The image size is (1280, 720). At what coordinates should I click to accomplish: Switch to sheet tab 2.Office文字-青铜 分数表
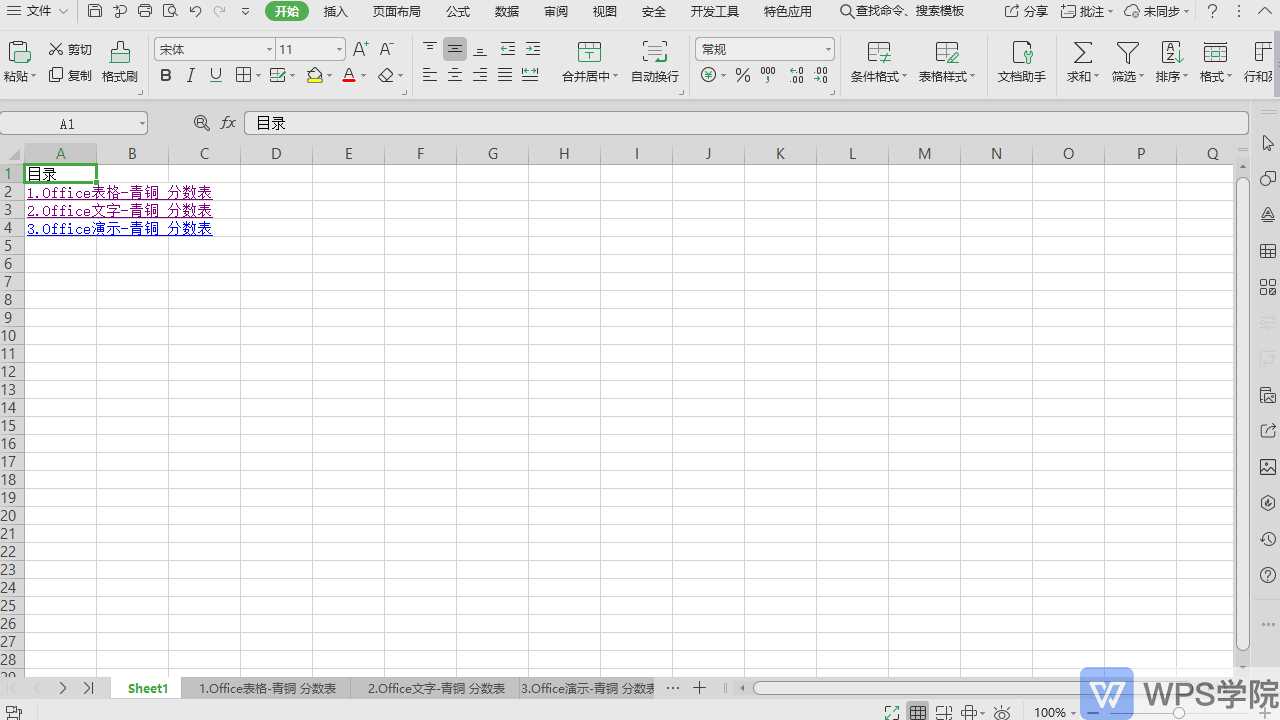point(436,688)
